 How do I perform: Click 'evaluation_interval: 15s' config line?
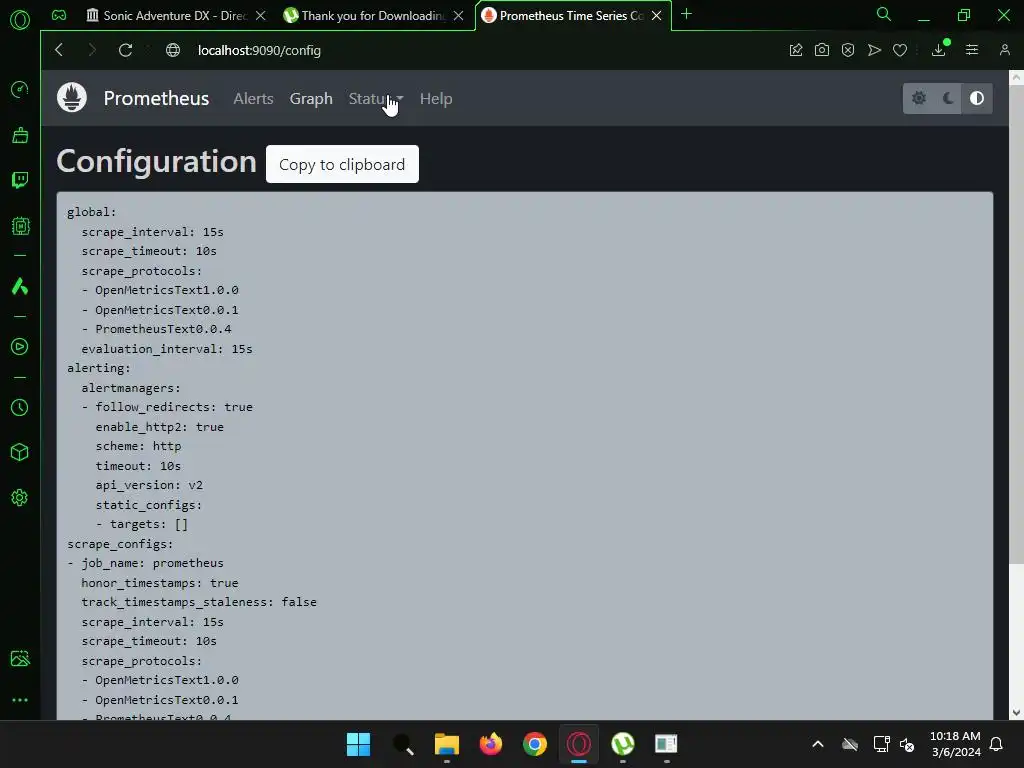tap(167, 349)
